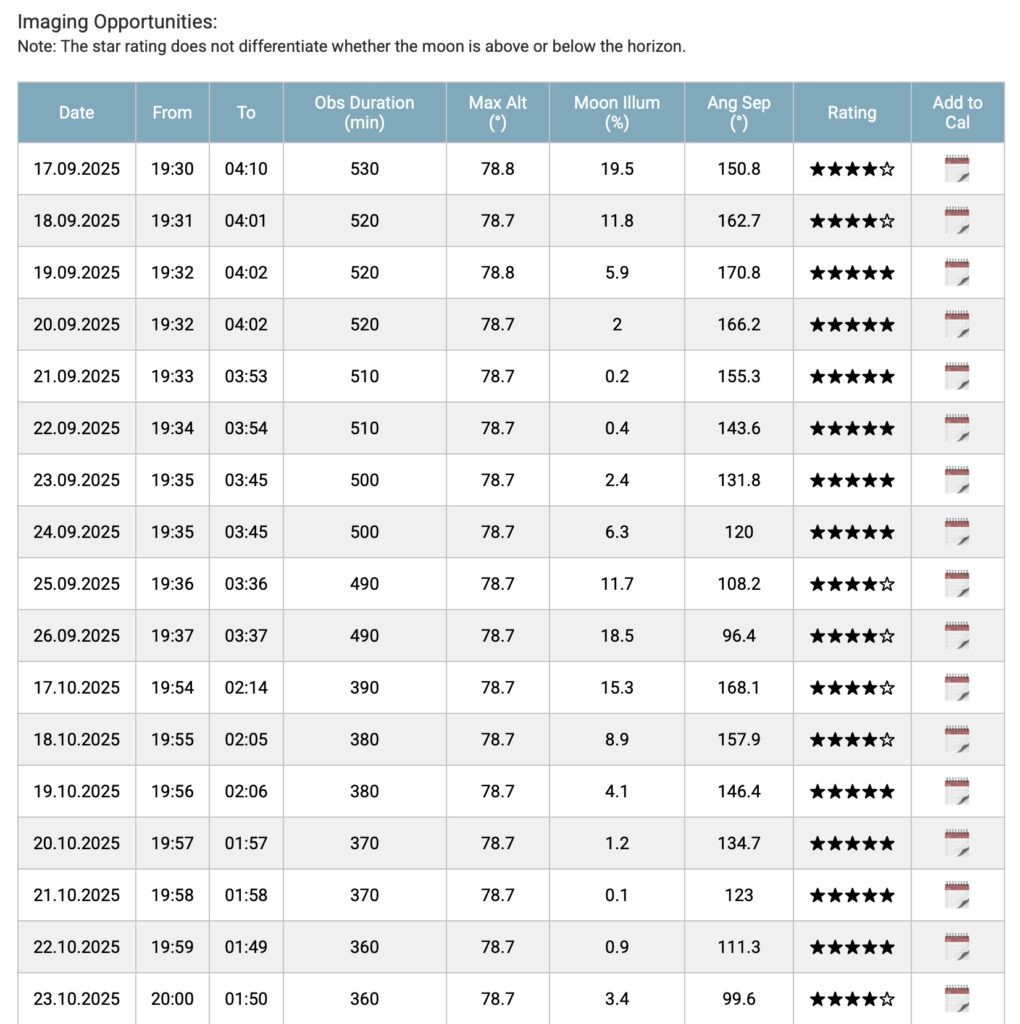The image size is (1020, 1024).
Task: Save 23.09.2025 opportunity to calendar
Action: pyautogui.click(x=957, y=480)
